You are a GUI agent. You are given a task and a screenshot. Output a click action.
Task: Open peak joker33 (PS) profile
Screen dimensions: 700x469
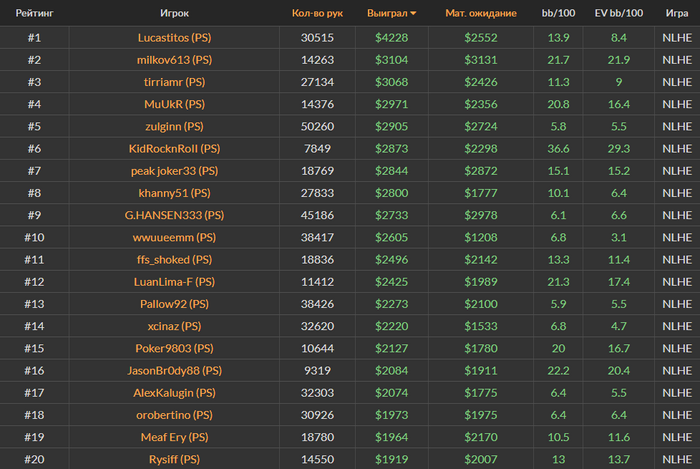click(181, 170)
